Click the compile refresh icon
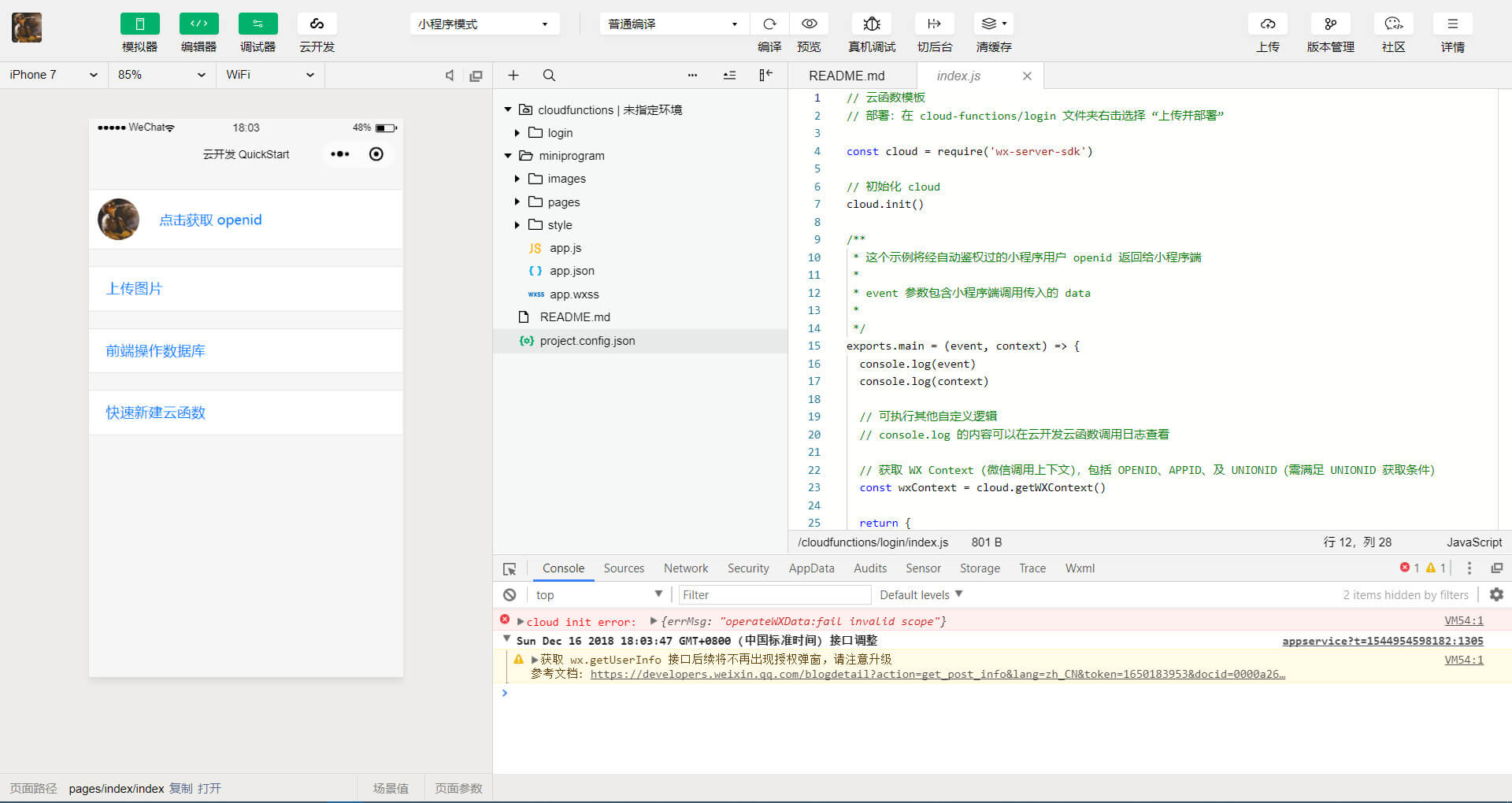 point(769,24)
